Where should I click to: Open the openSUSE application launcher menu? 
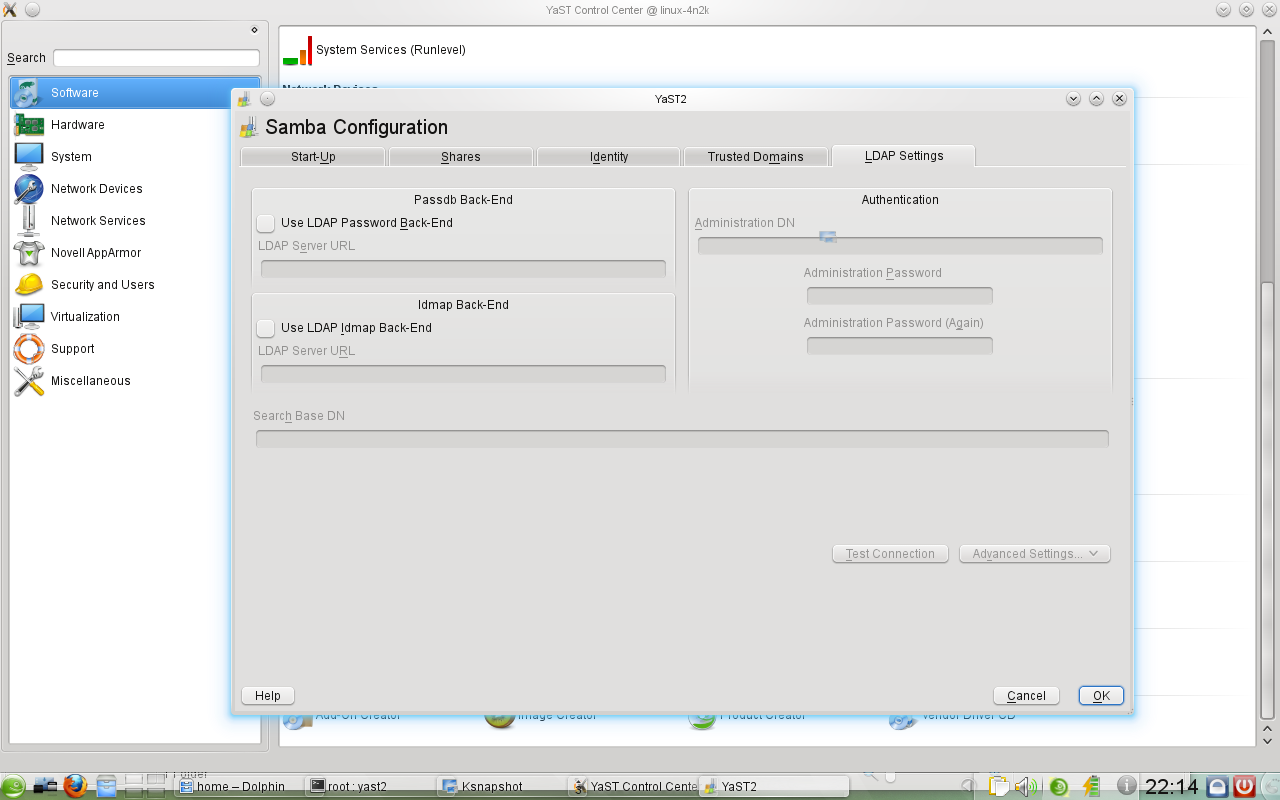click(x=13, y=786)
